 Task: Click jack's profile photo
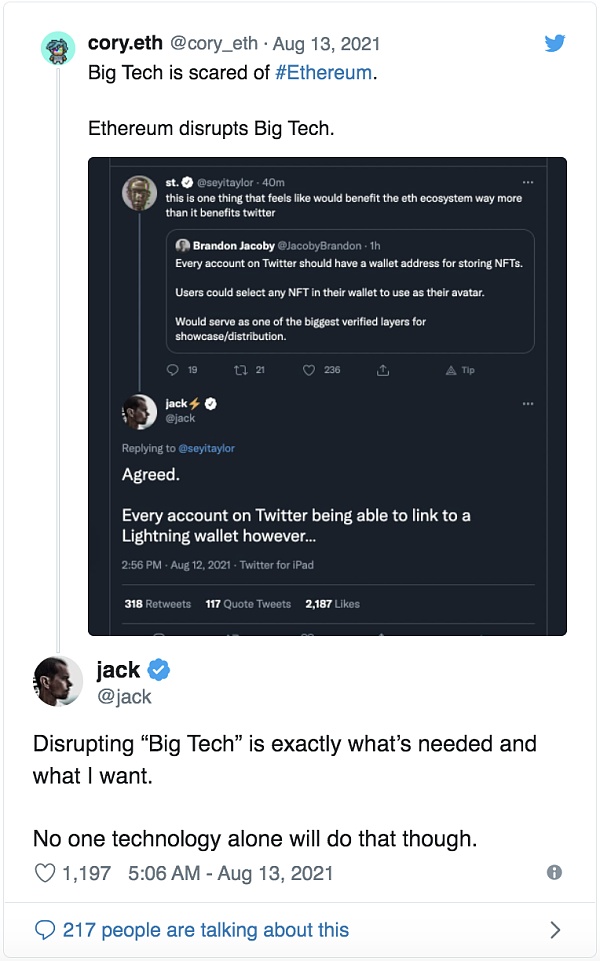(58, 680)
